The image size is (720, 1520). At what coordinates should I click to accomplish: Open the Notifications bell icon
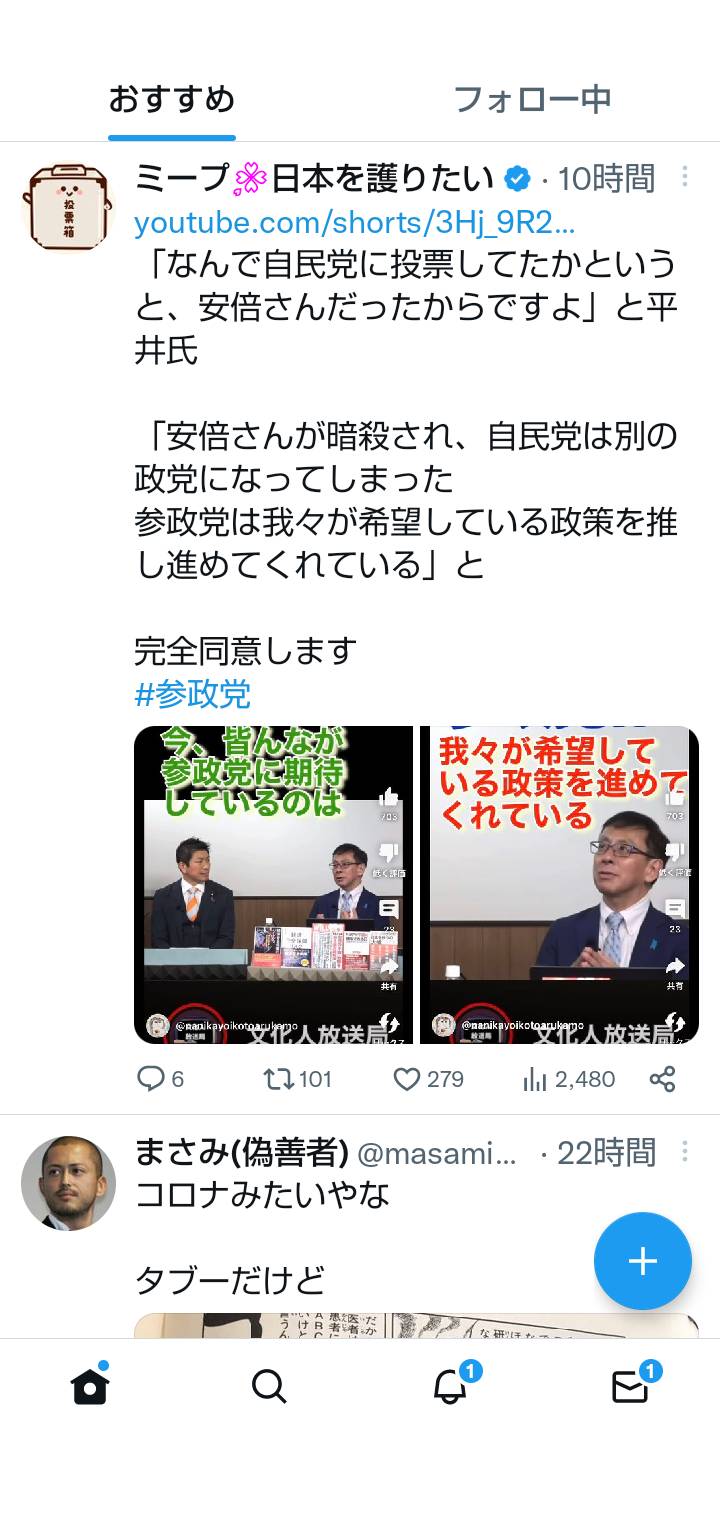pos(451,1385)
